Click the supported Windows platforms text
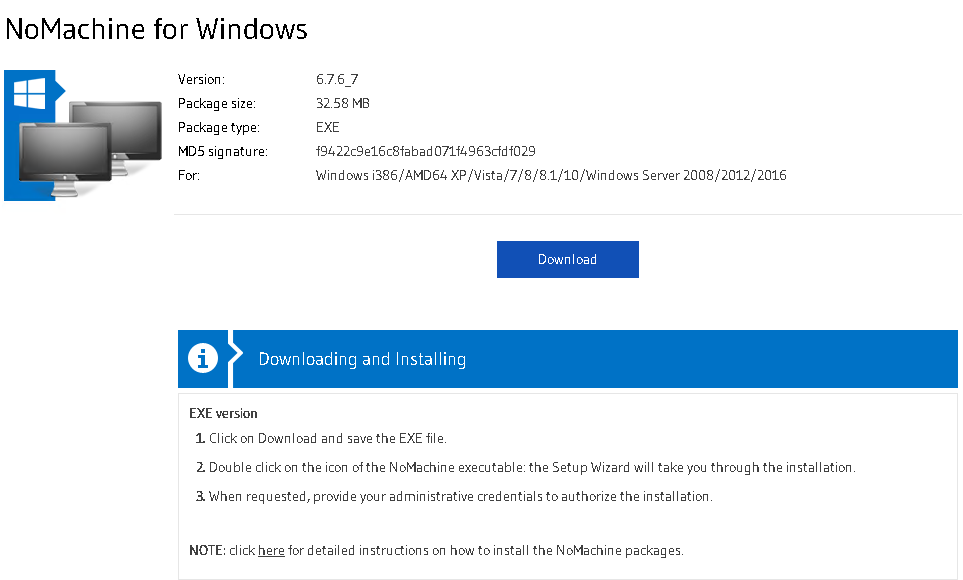Image resolution: width=963 pixels, height=580 pixels. (551, 175)
